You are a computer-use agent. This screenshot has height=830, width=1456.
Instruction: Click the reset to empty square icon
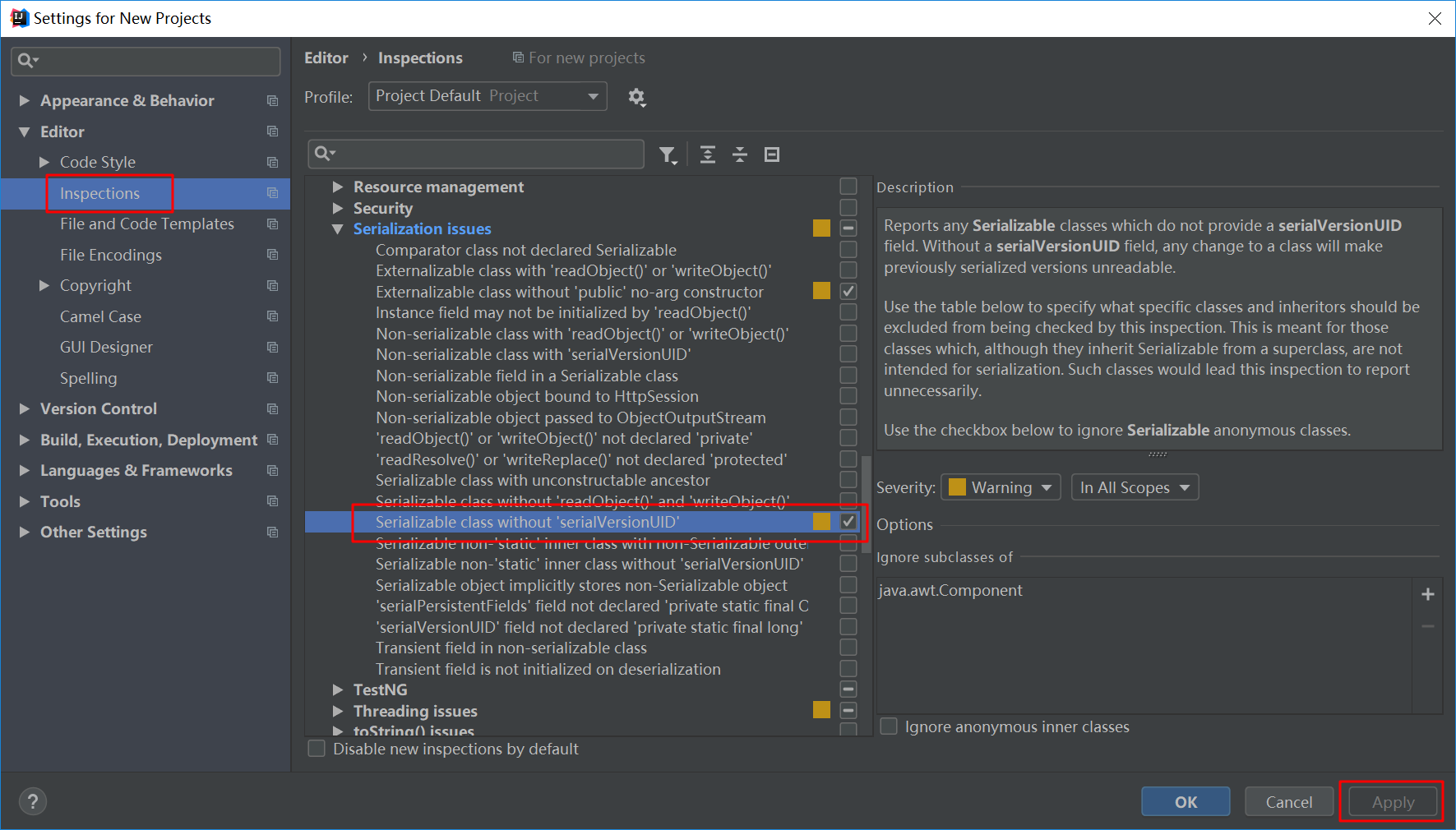tap(772, 154)
